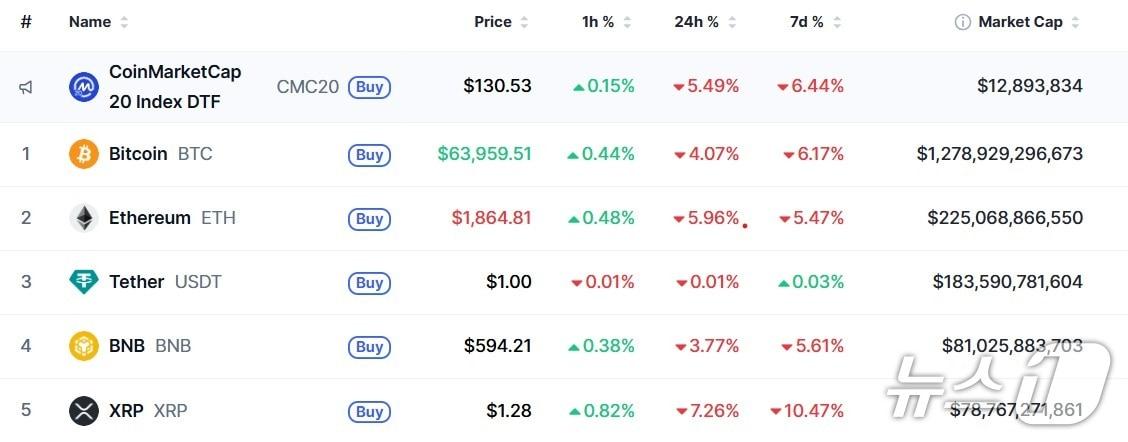Click the Market Cap info icon
This screenshot has width=1128, height=442.
click(x=962, y=22)
